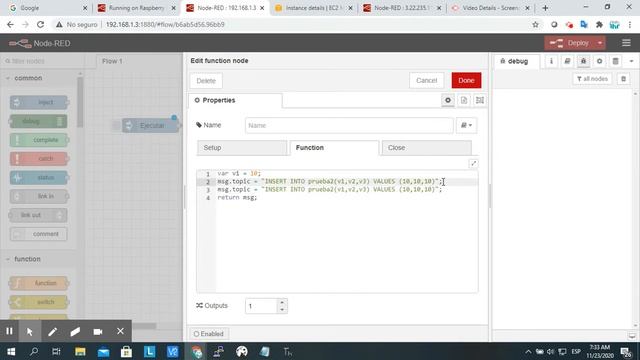
Task: Click the filter nodes search box
Action: pos(42,61)
